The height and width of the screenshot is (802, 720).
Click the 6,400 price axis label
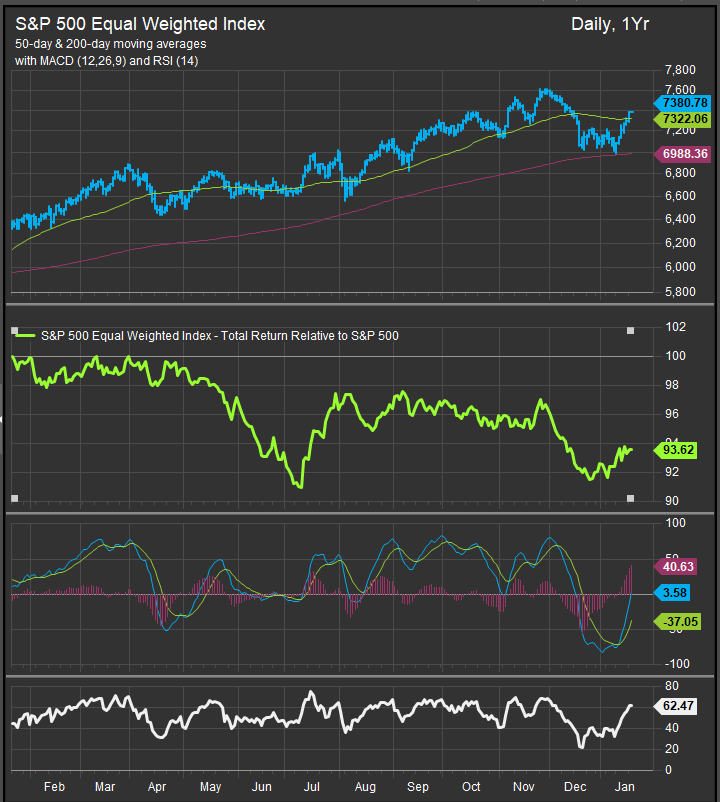click(x=680, y=219)
